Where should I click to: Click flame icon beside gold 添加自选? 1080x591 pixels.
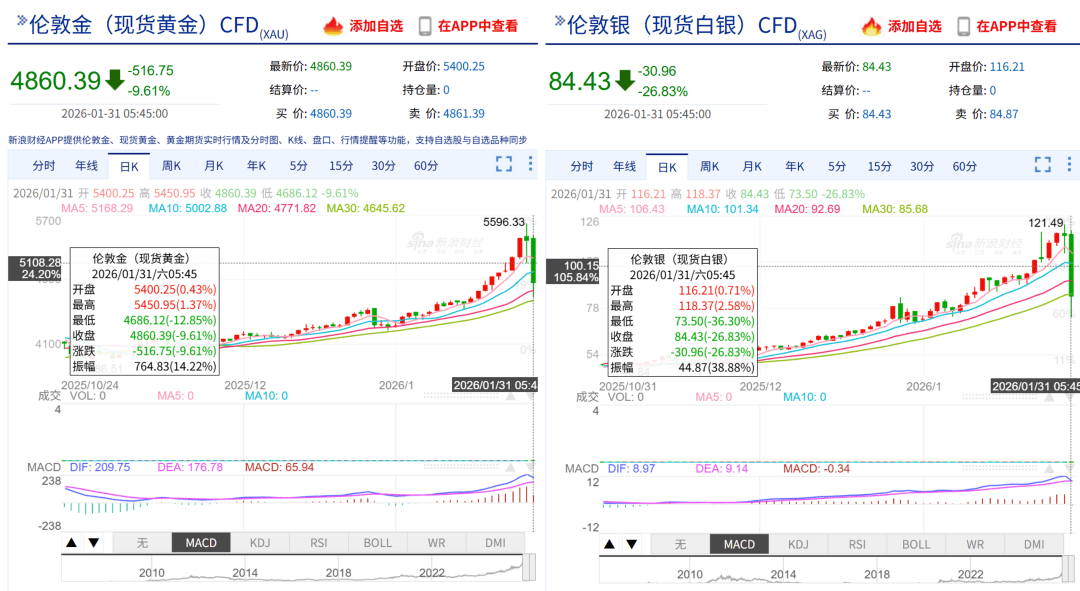pos(333,26)
